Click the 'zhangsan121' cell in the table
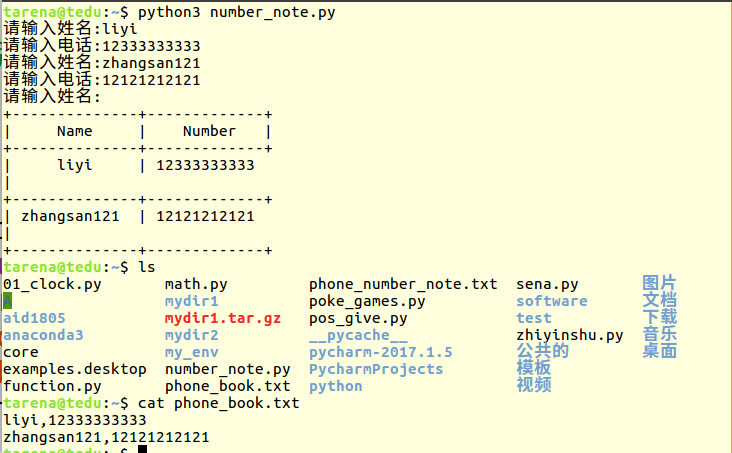This screenshot has width=732, height=453. pyautogui.click(x=70, y=216)
